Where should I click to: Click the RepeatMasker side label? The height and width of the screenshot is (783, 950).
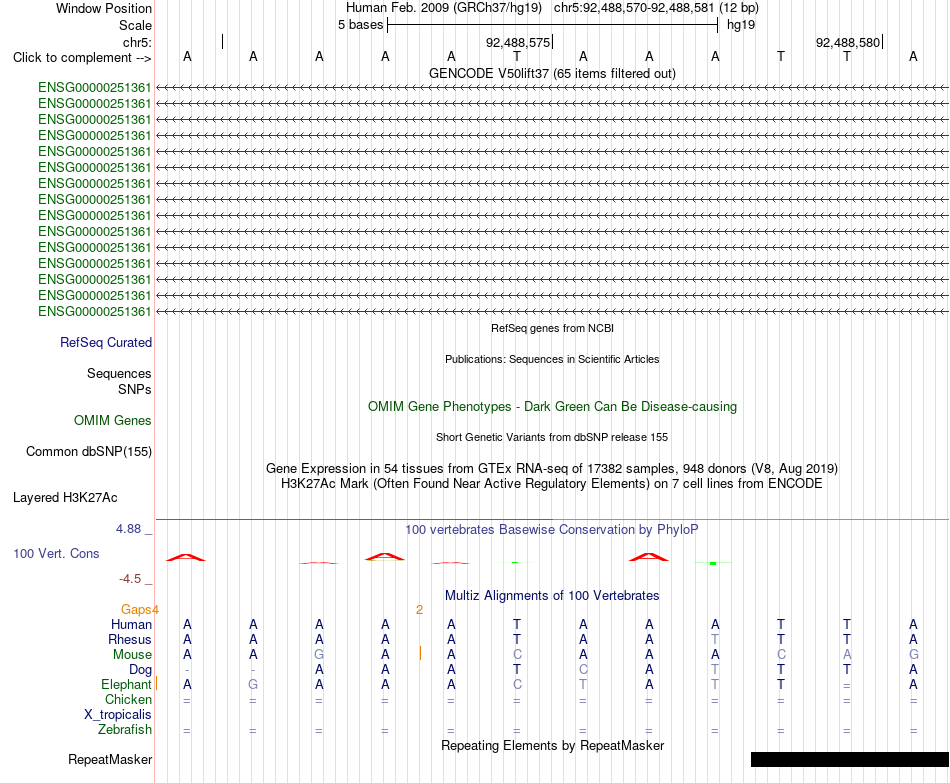point(110,759)
